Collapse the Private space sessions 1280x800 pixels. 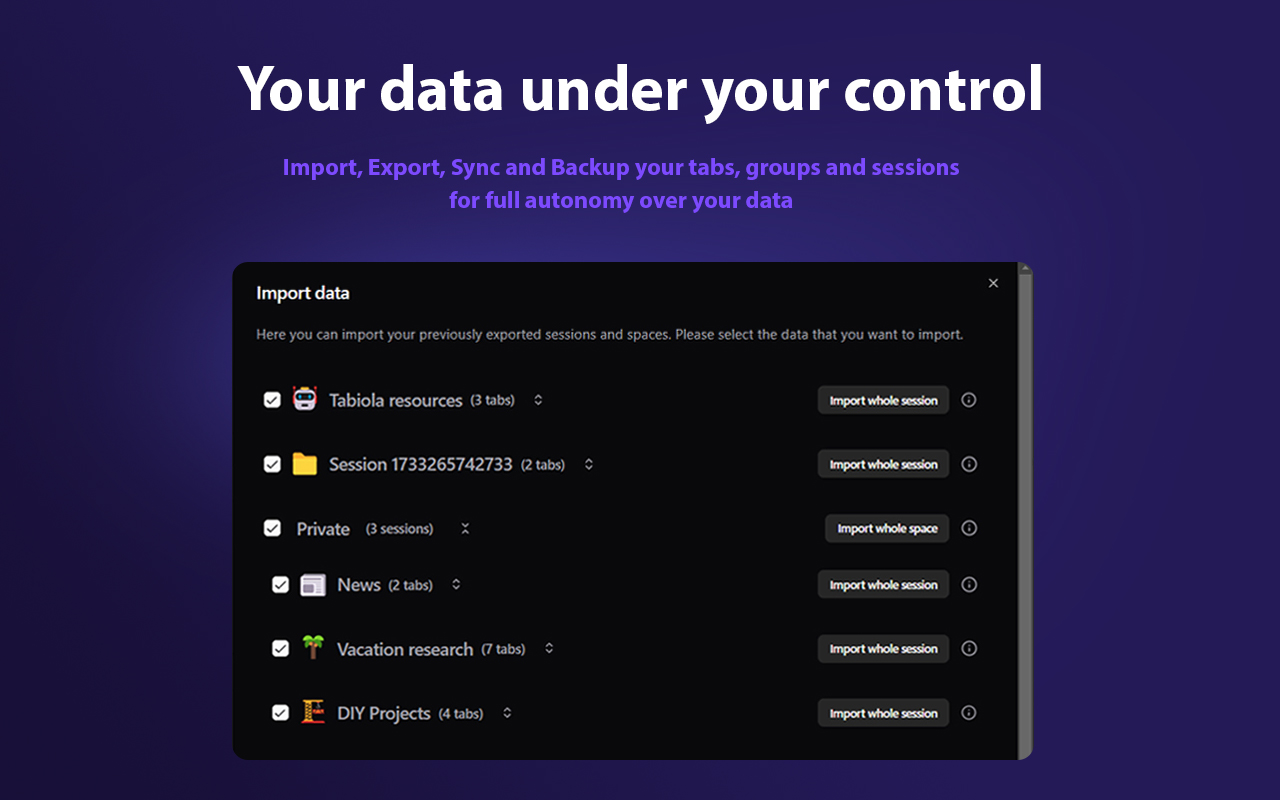tap(465, 528)
